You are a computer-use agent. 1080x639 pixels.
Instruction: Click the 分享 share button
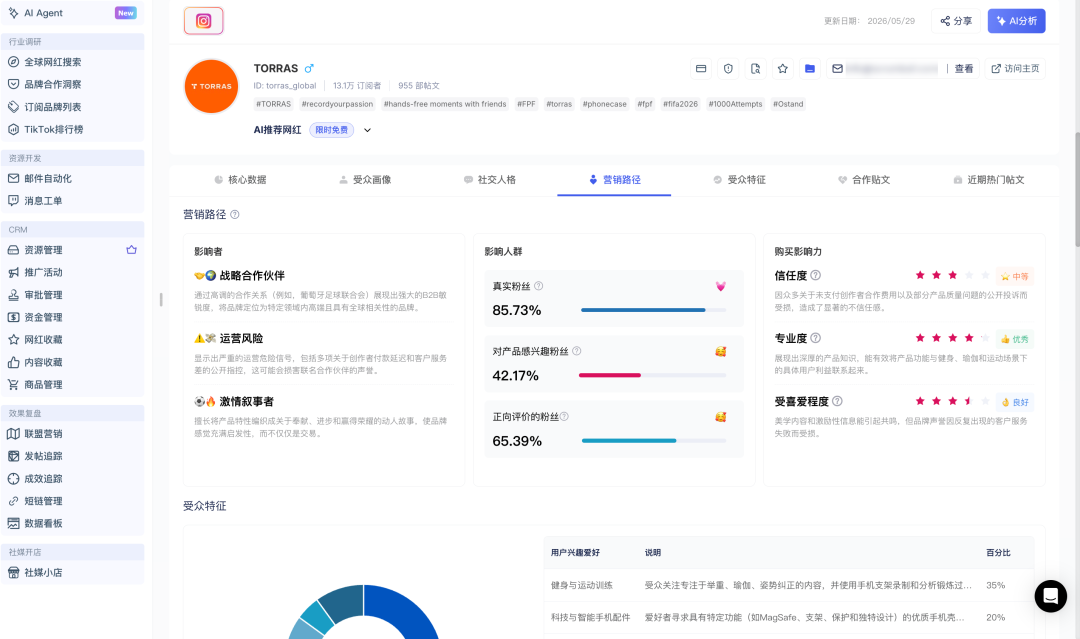click(956, 21)
